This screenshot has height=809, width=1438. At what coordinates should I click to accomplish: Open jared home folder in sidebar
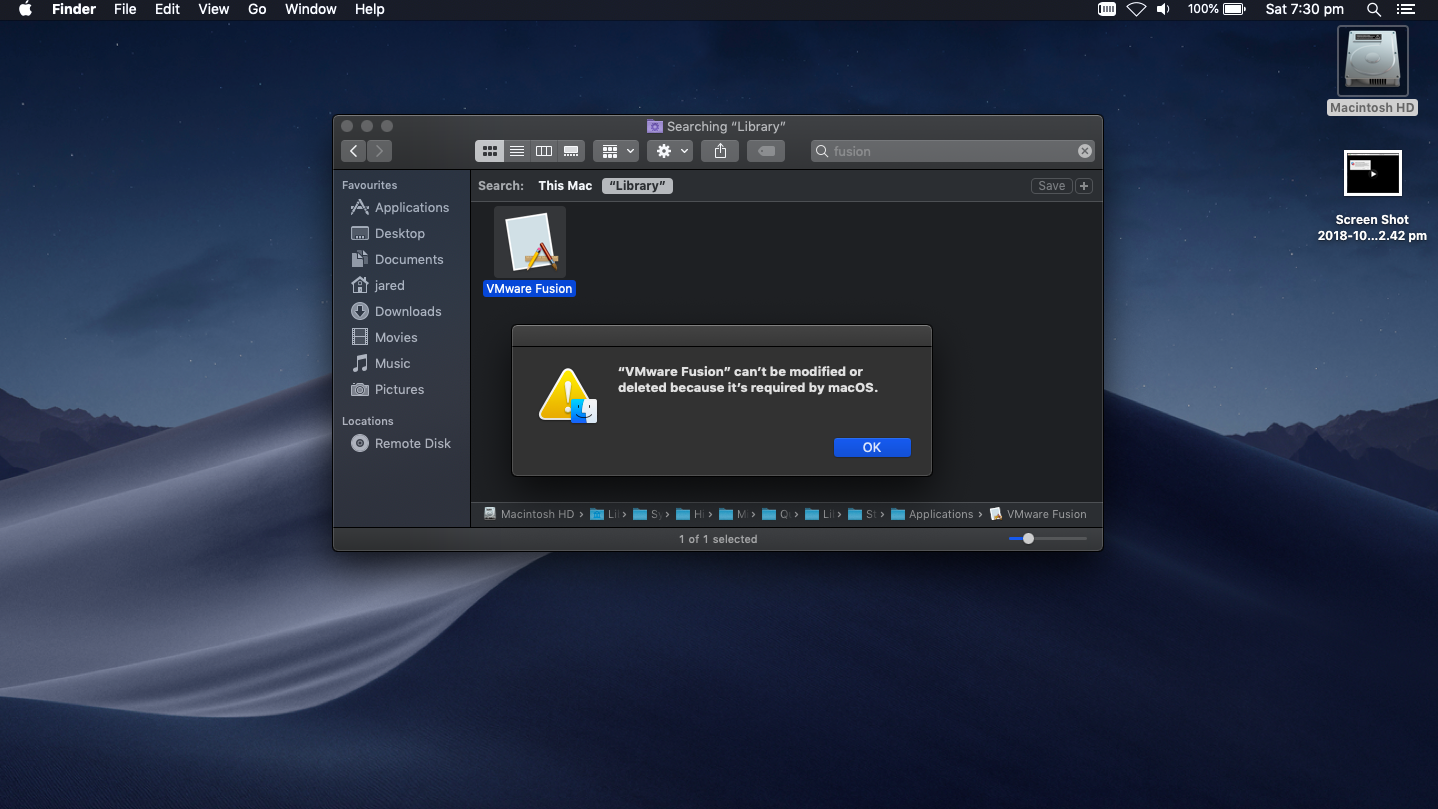point(378,285)
